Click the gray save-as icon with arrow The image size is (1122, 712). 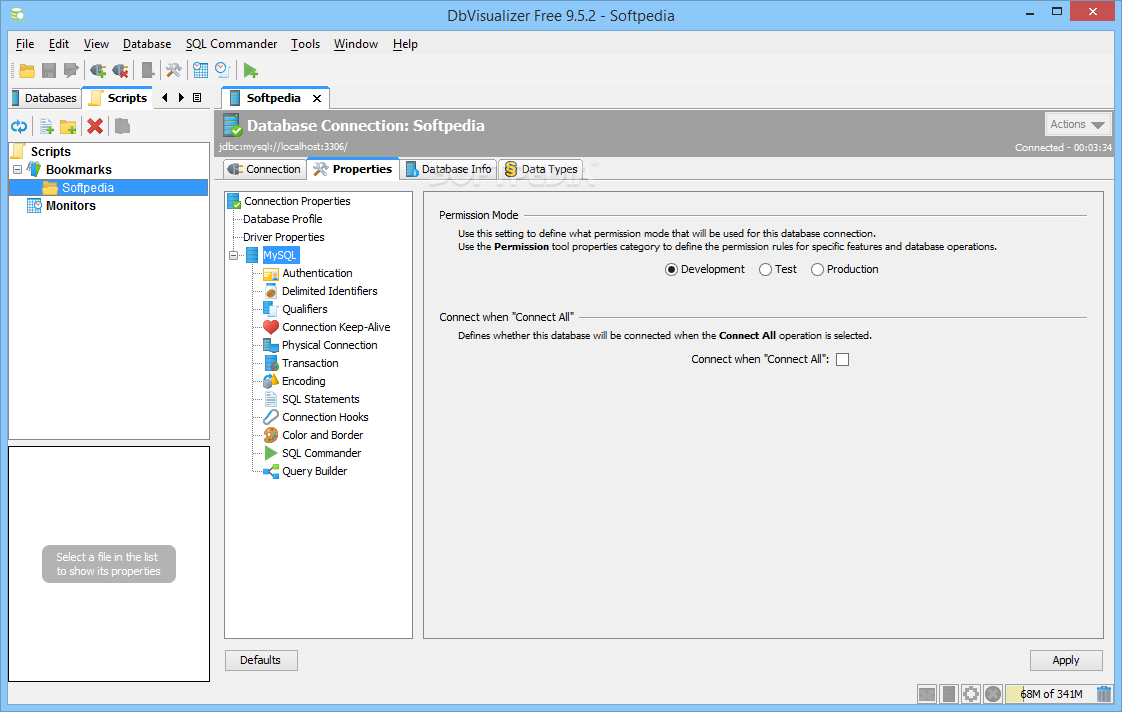point(71,70)
